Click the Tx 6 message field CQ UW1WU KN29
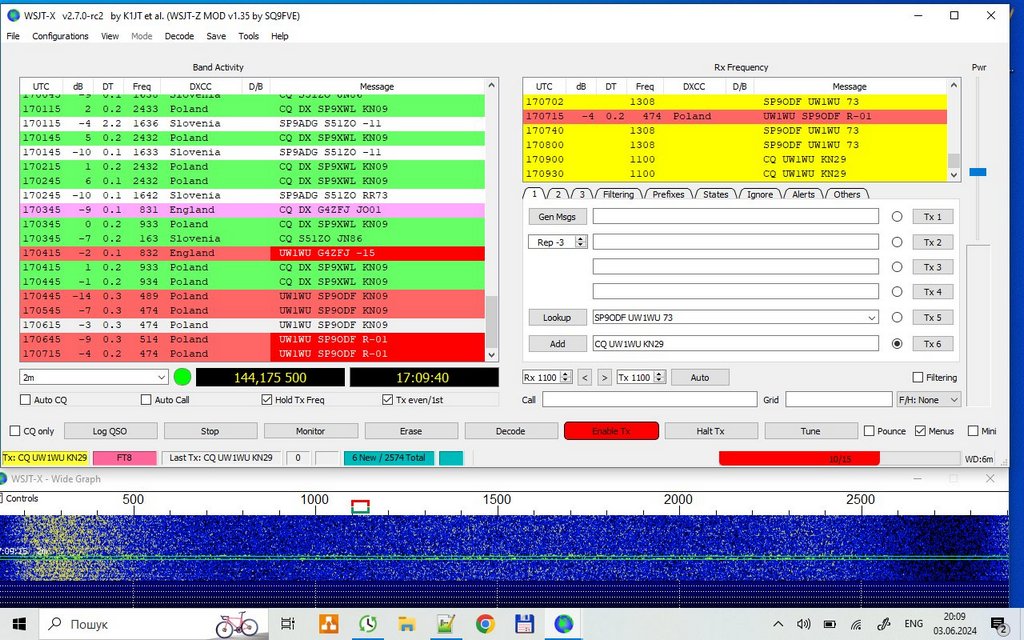The width and height of the screenshot is (1024, 640). click(735, 344)
